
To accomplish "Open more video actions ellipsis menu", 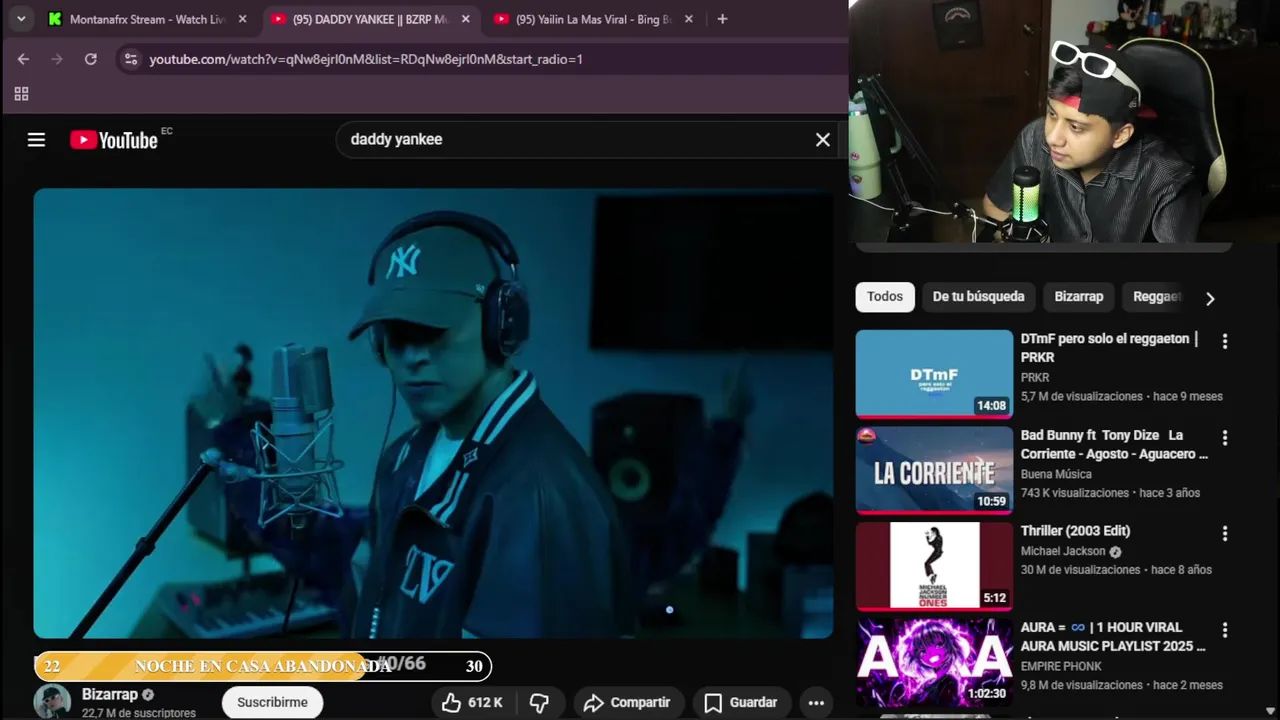I will [816, 703].
